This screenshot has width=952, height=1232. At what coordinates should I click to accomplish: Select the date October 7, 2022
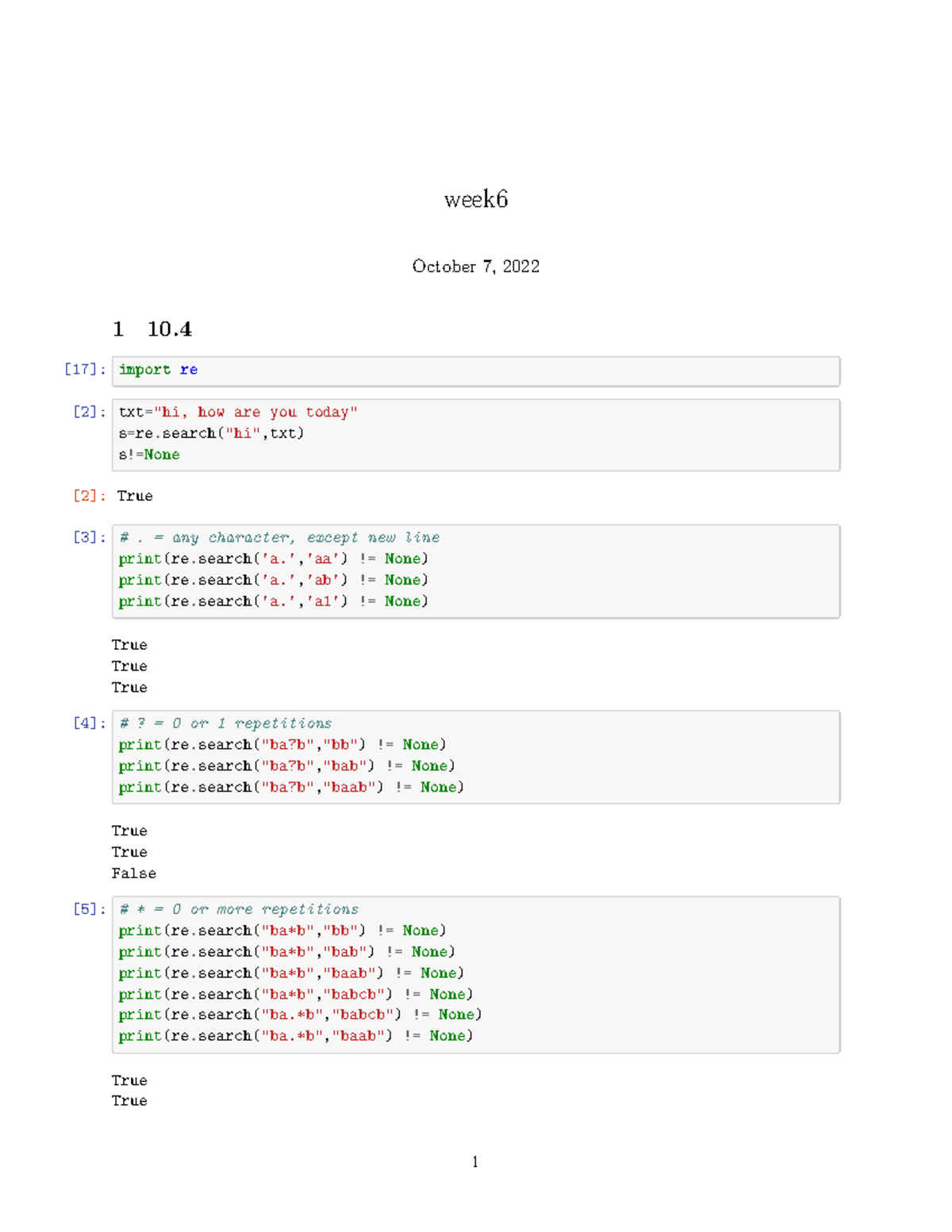(476, 267)
